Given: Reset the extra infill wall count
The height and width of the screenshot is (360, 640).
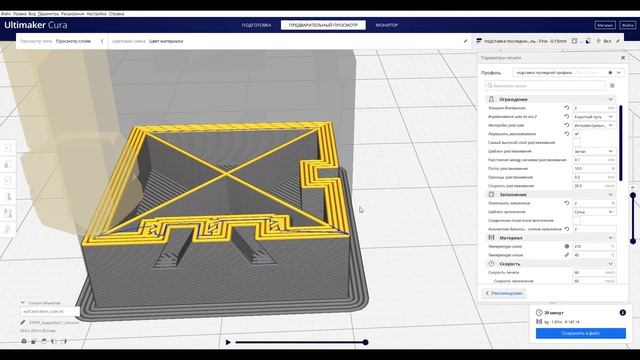Looking at the screenshot, I should click(567, 229).
